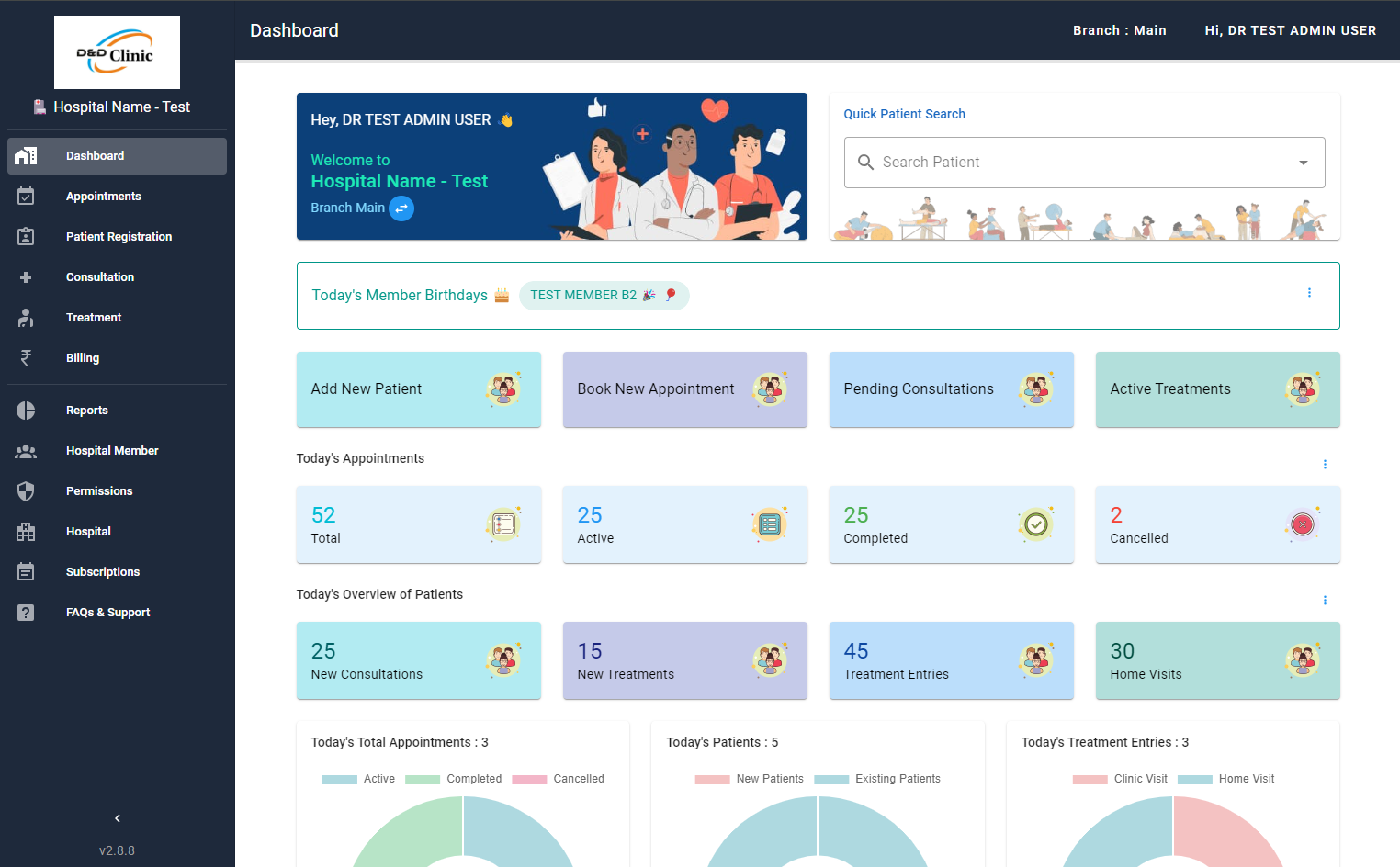1400x867 pixels.
Task: Click TEST MEMBER B2 birthday chip
Action: coord(604,296)
